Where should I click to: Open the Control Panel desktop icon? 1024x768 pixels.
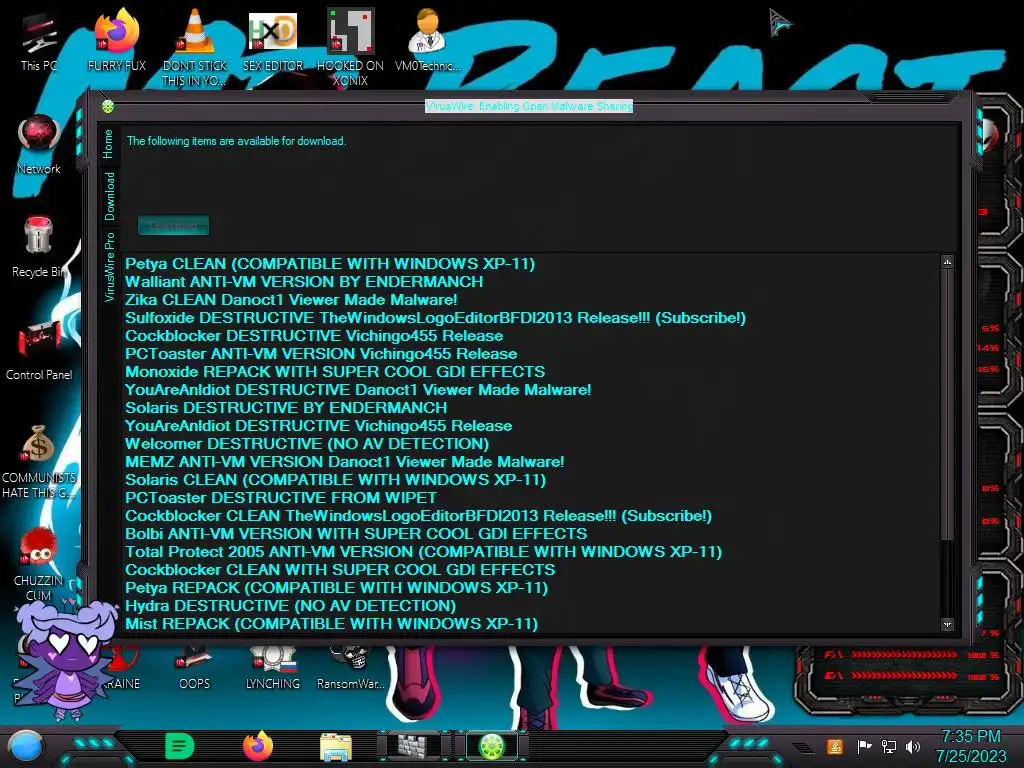39,350
